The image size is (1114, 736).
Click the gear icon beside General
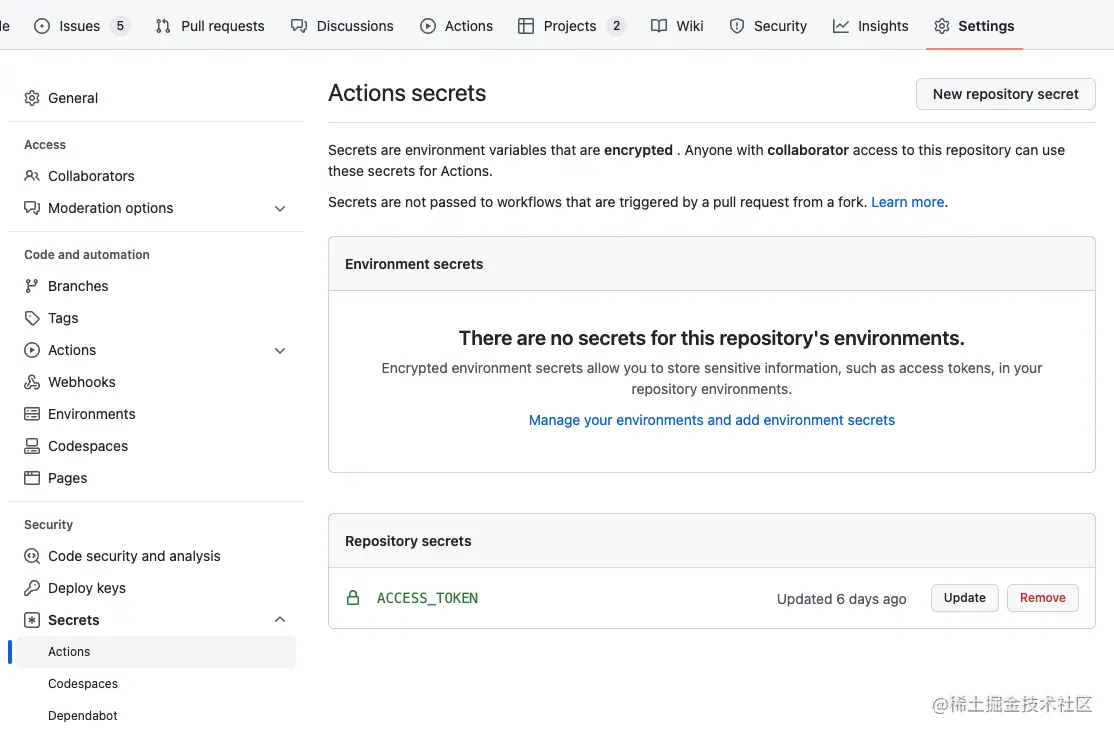[32, 98]
